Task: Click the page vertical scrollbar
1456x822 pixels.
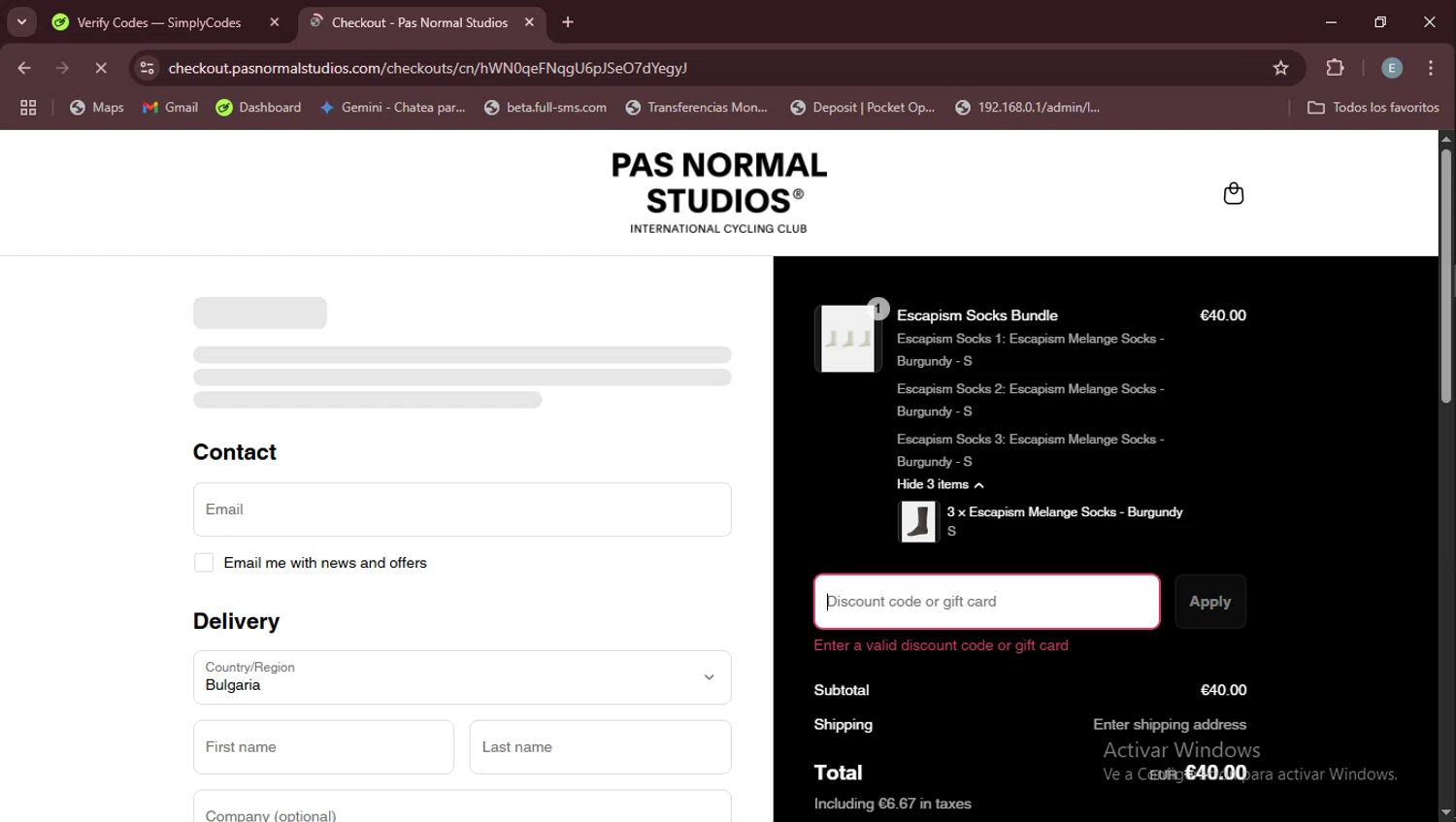Action: click(x=1446, y=276)
